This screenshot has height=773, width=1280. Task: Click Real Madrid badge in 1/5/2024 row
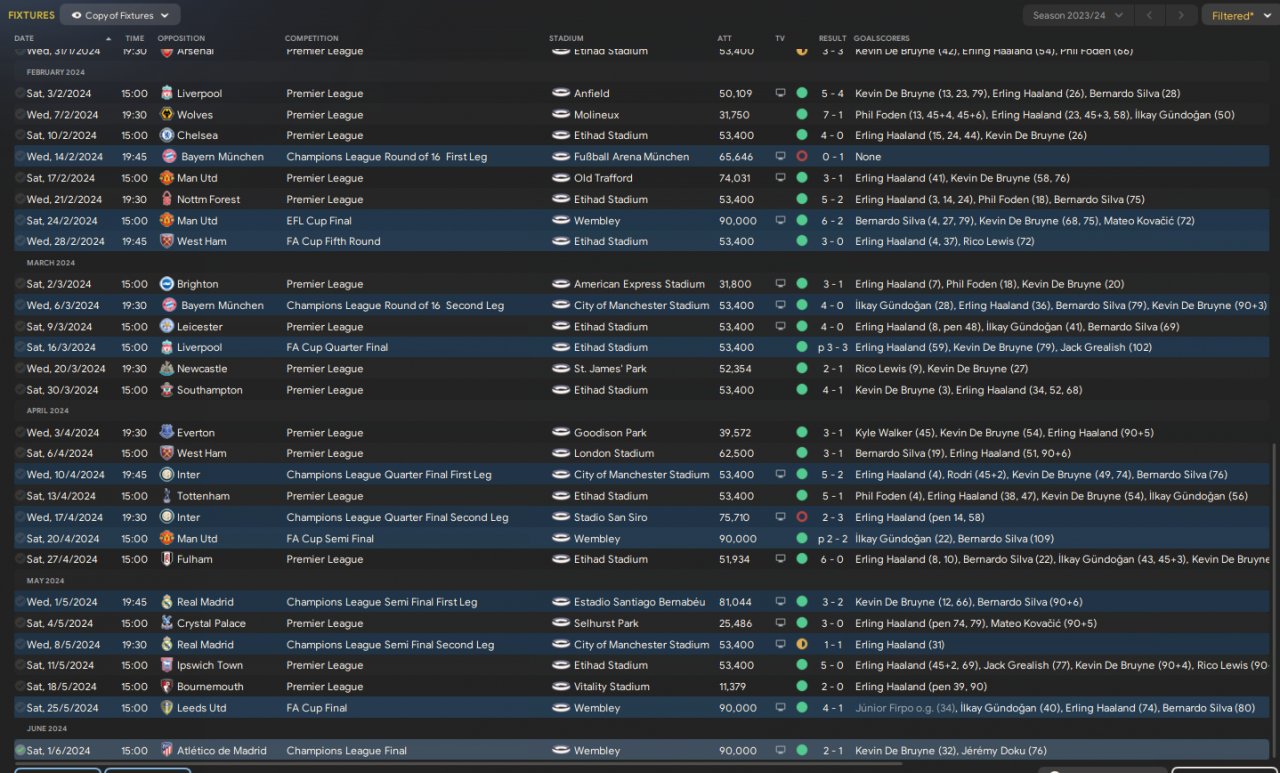(x=167, y=602)
